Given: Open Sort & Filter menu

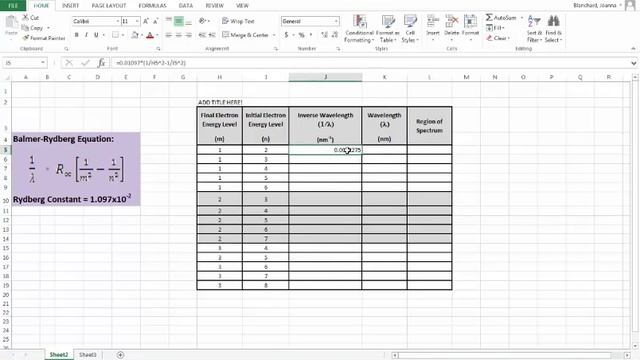Looking at the screenshot, I should coord(534,29).
